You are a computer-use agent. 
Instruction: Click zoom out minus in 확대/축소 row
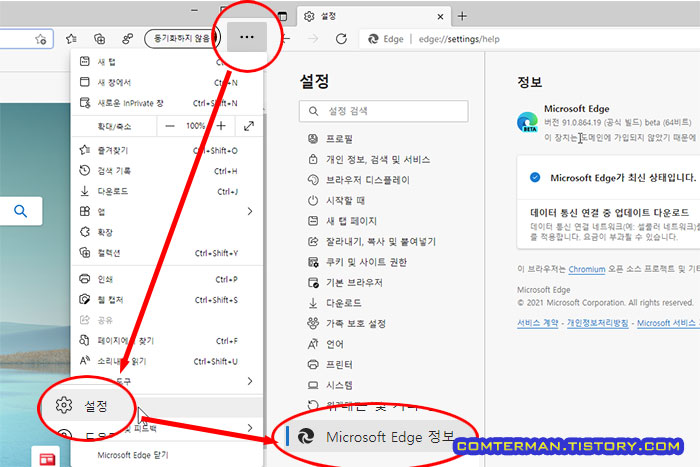[170, 126]
